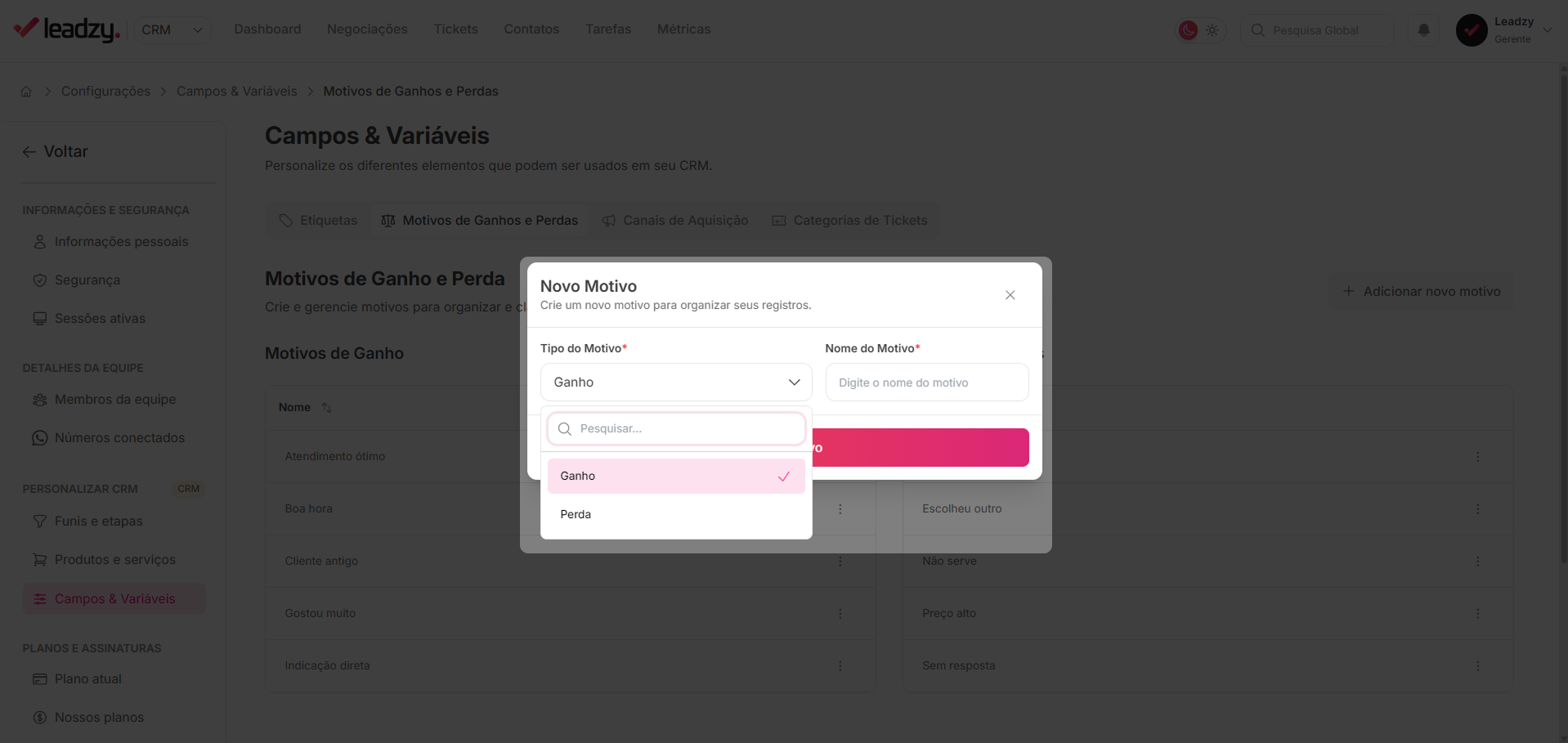Open the Tipo do Motivo dropdown
The image size is (1568, 743).
(x=676, y=383)
